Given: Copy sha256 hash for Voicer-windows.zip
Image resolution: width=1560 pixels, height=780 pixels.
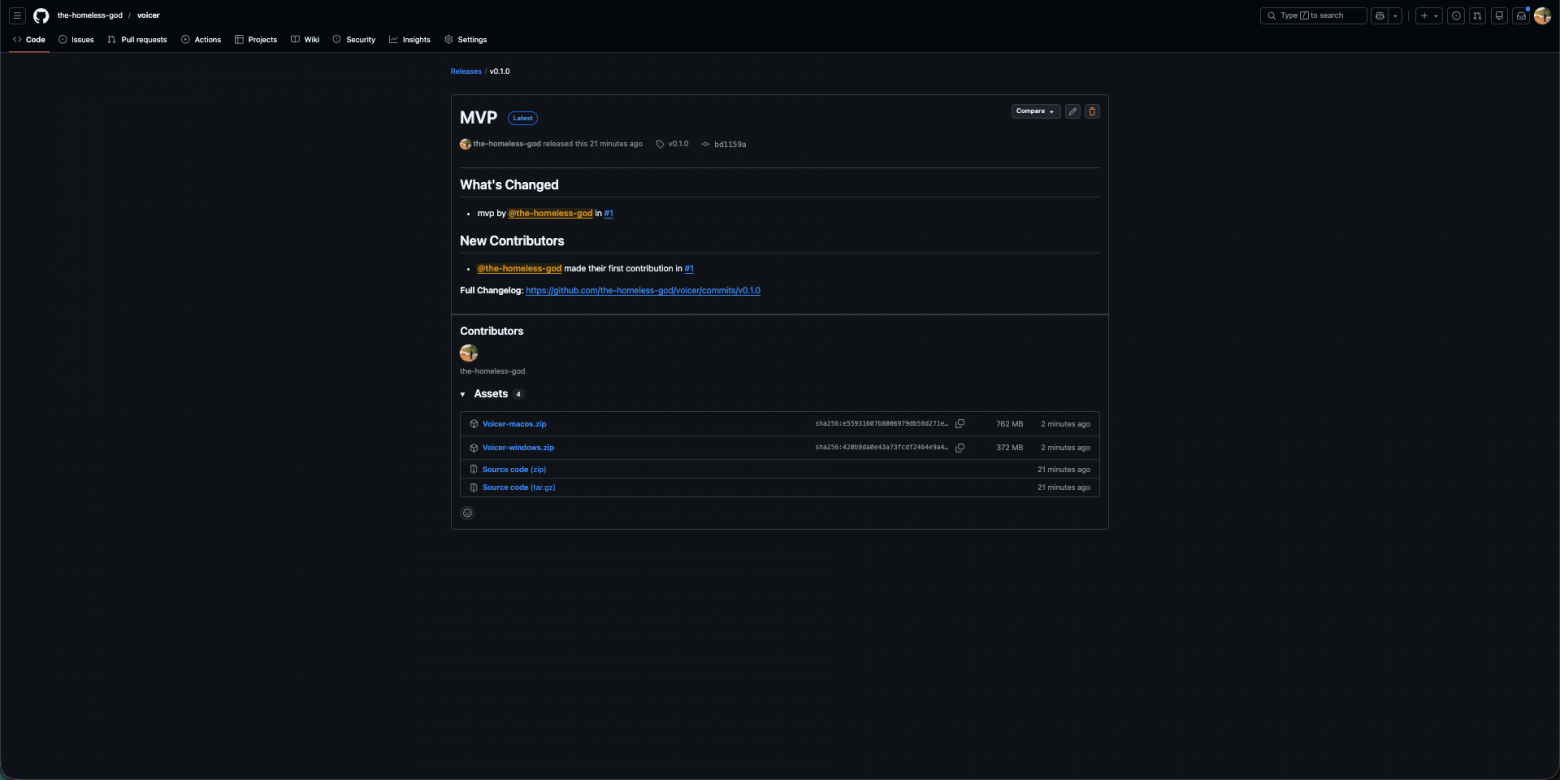Looking at the screenshot, I should pyautogui.click(x=960, y=448).
